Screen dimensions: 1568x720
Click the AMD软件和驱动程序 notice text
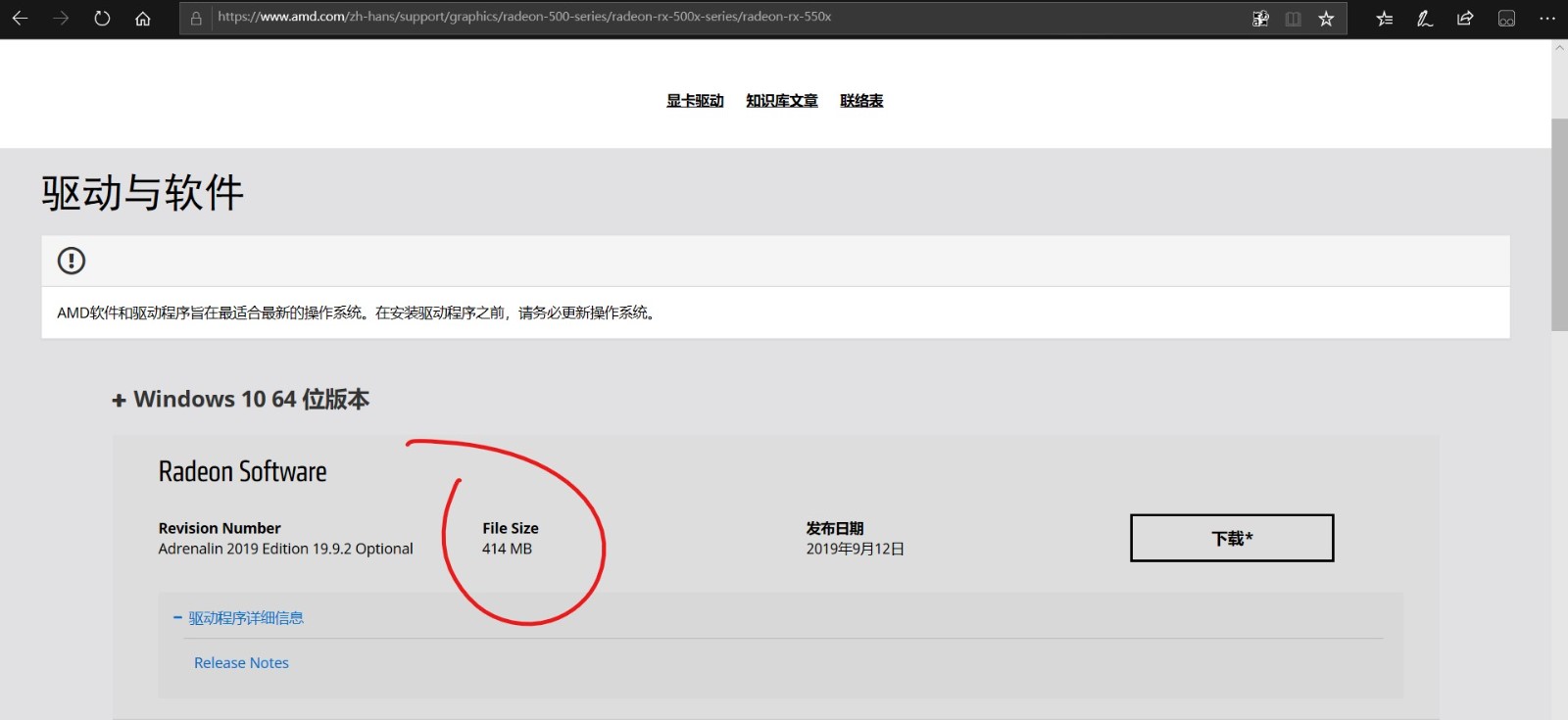[x=357, y=312]
